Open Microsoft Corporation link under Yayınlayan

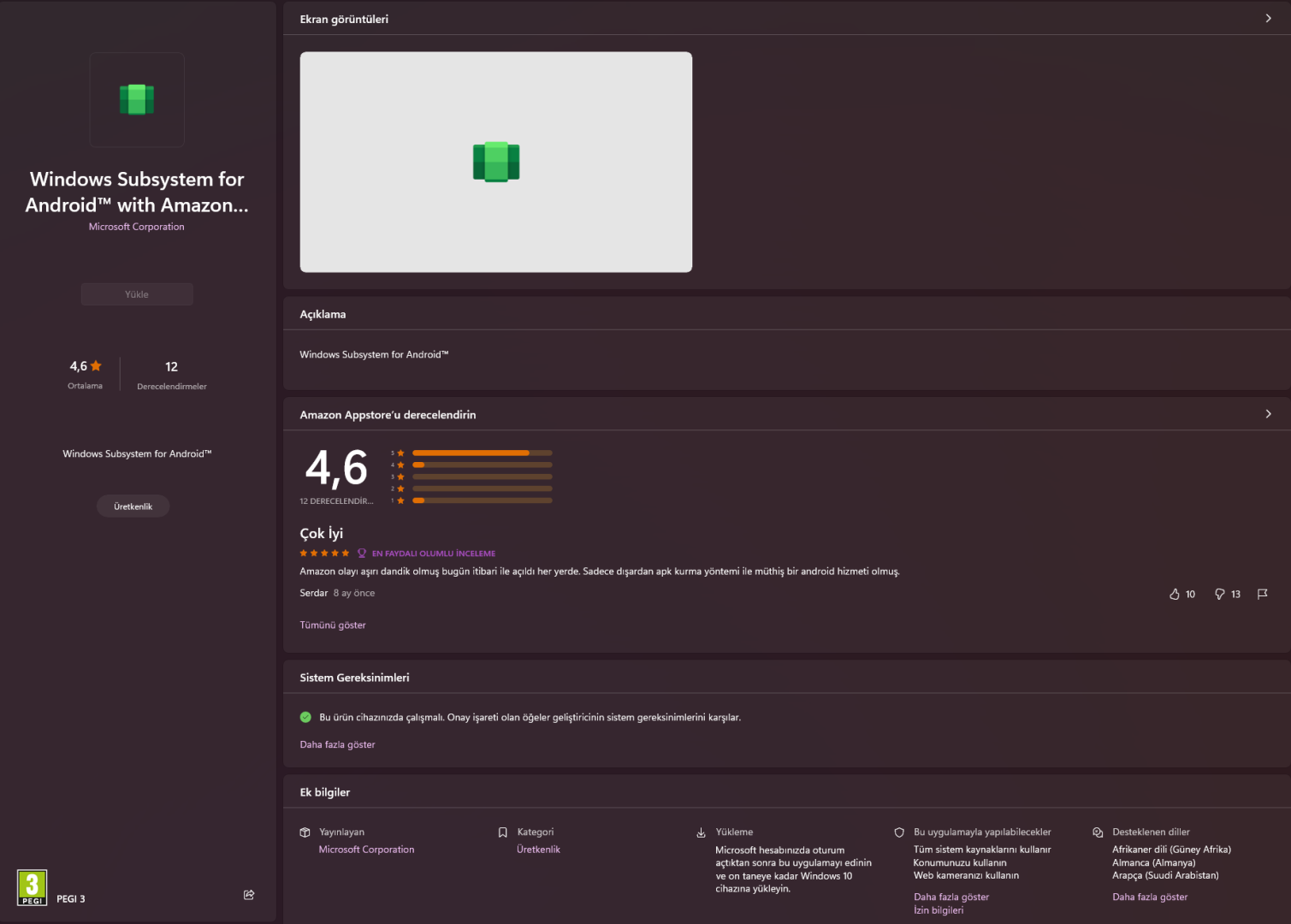pyautogui.click(x=366, y=850)
